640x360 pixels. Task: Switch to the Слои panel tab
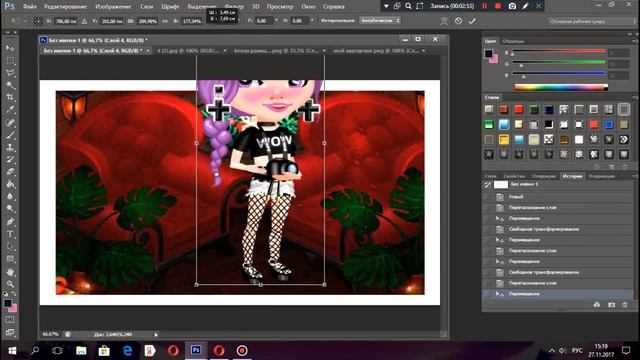[490, 176]
